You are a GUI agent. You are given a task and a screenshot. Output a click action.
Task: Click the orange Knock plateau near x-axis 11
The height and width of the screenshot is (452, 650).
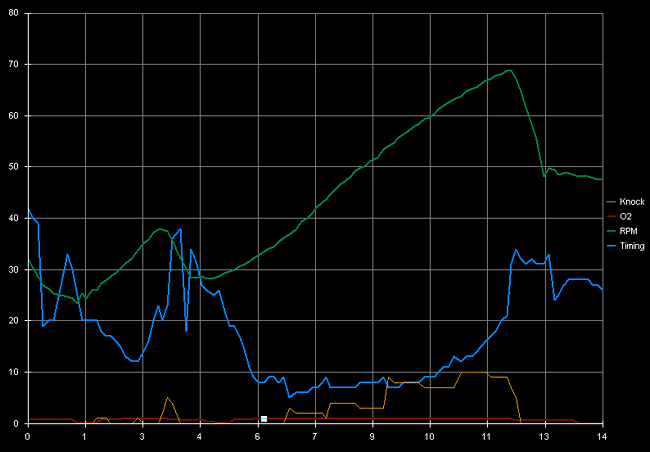point(475,372)
